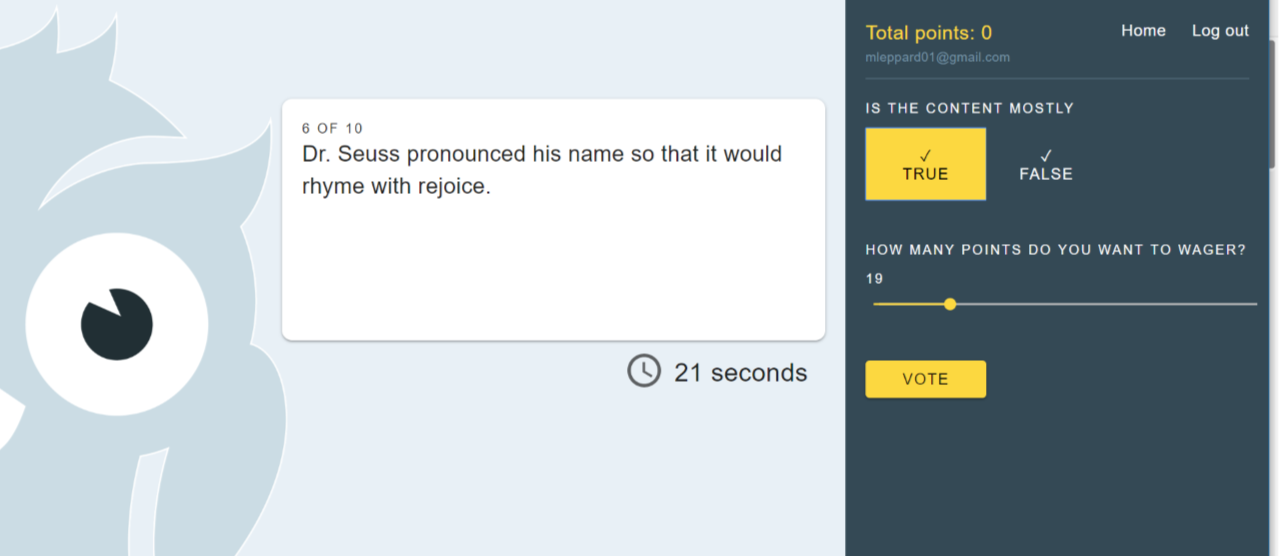Viewport: 1287px width, 556px height.
Task: Click the mleppard01@gmail.com email text
Action: click(937, 58)
